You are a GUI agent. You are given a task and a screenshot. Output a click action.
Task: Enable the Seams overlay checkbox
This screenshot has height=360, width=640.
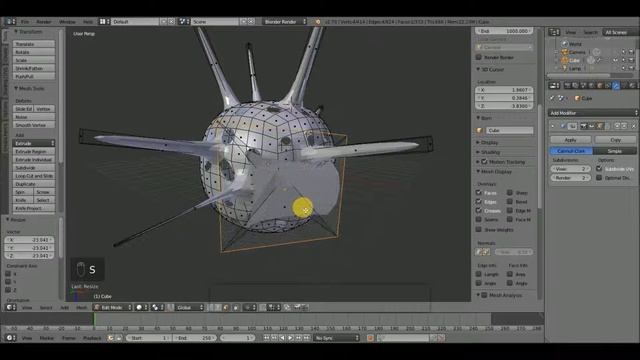[x=478, y=219]
